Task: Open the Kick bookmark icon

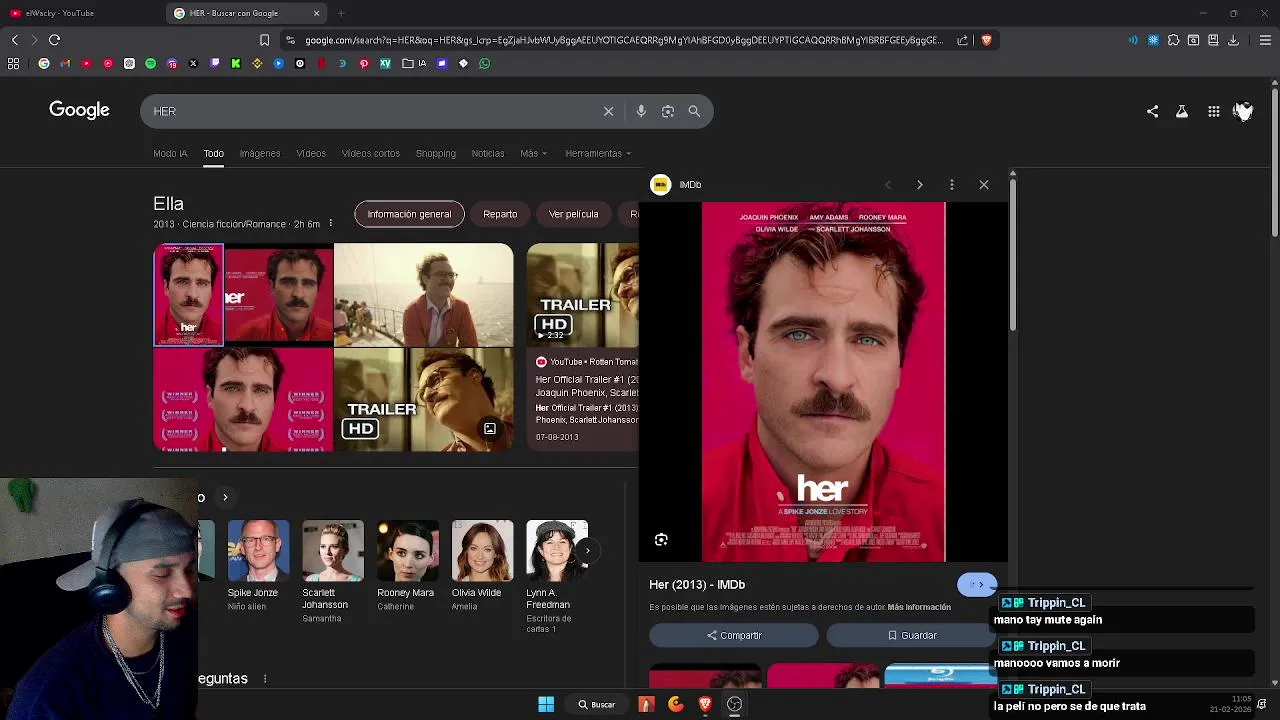Action: 236,63
